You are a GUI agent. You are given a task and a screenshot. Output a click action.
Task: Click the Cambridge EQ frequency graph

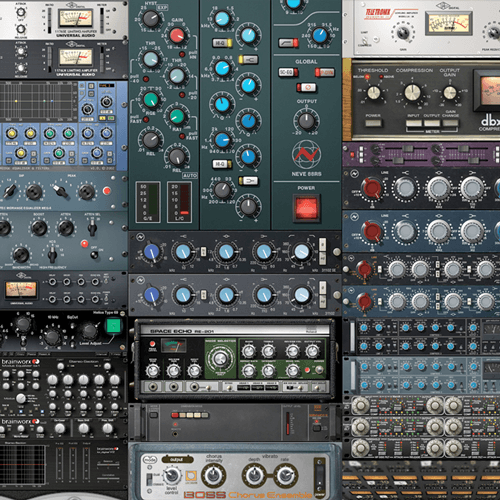click(38, 101)
